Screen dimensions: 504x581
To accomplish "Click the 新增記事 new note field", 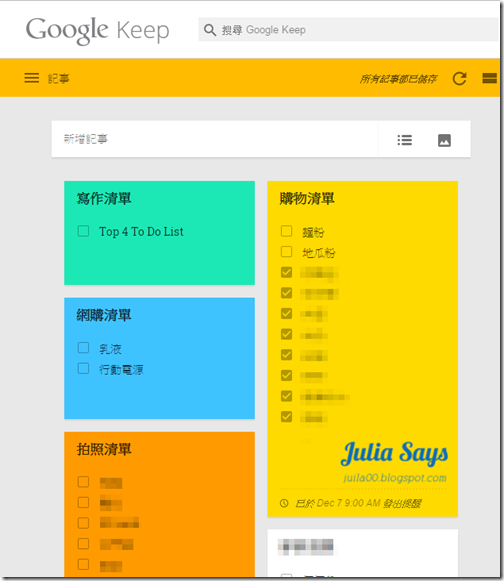I will tap(215, 139).
